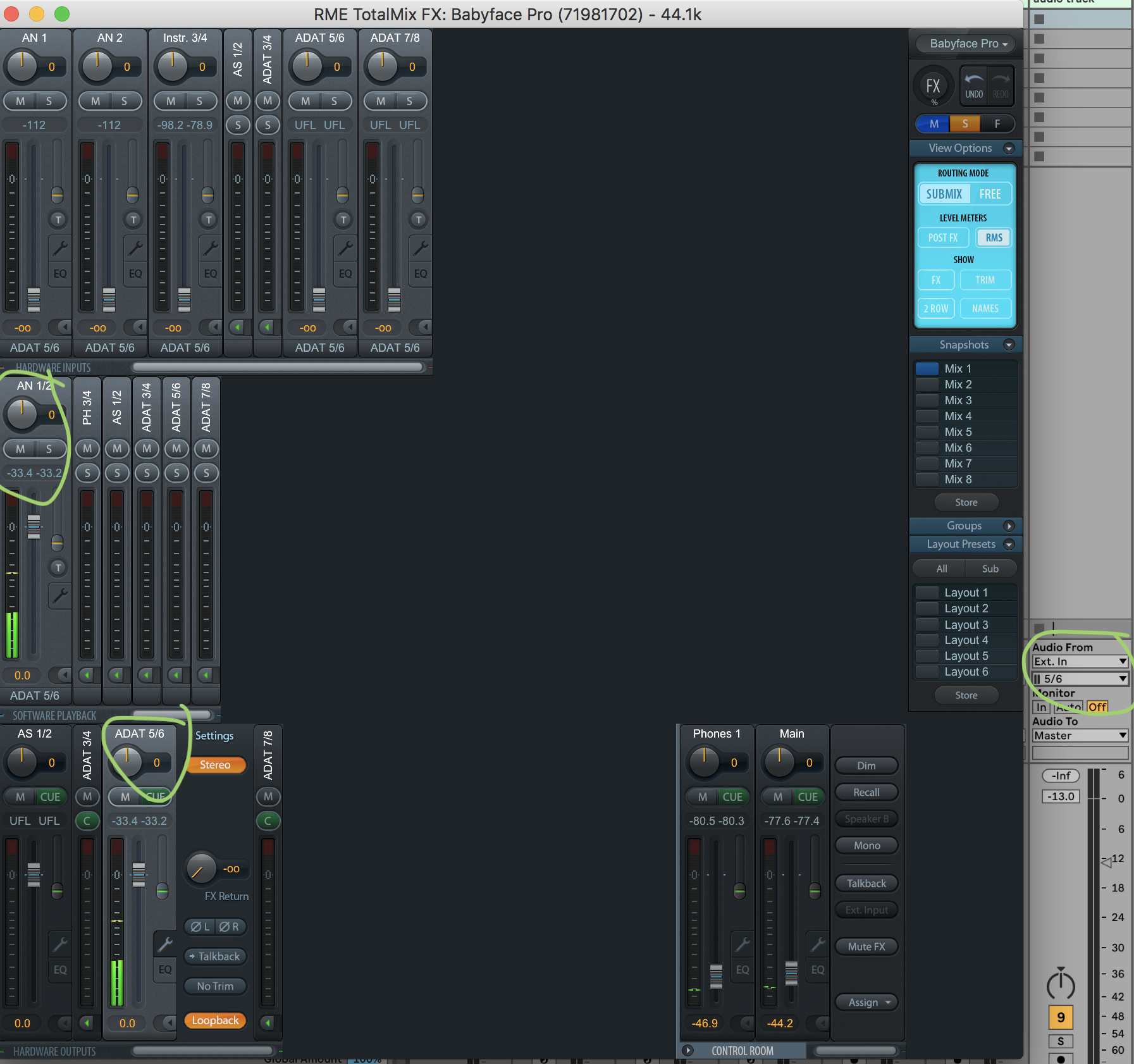Expand the narrow AS 1/2 hardware input channel

(x=237, y=327)
